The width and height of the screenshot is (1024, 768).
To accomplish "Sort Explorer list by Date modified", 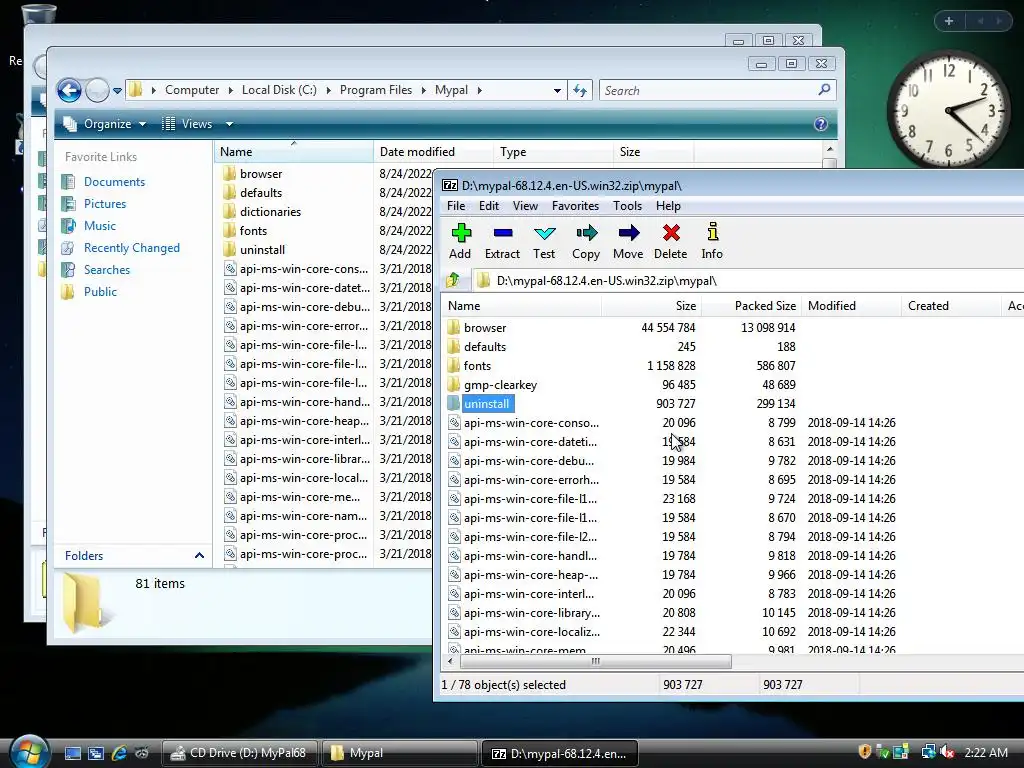I will point(433,152).
